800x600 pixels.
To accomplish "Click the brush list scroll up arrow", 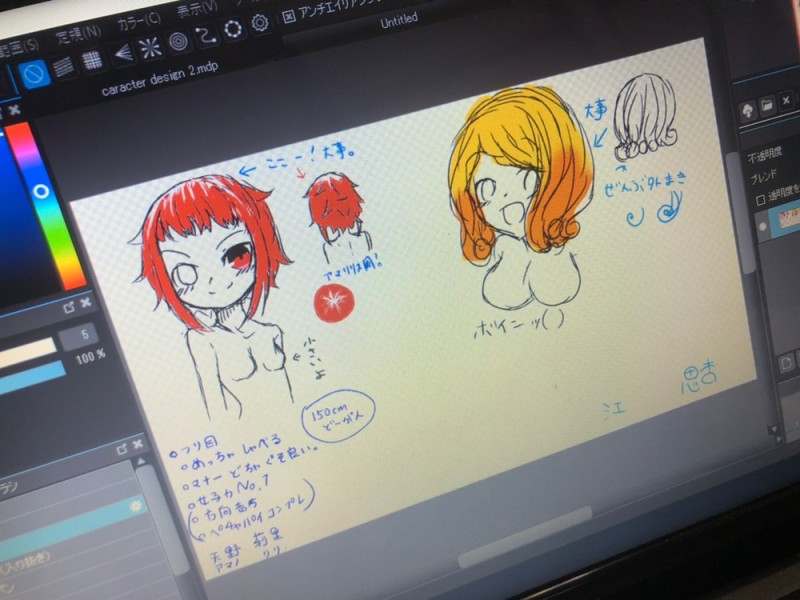I will pos(141,462).
